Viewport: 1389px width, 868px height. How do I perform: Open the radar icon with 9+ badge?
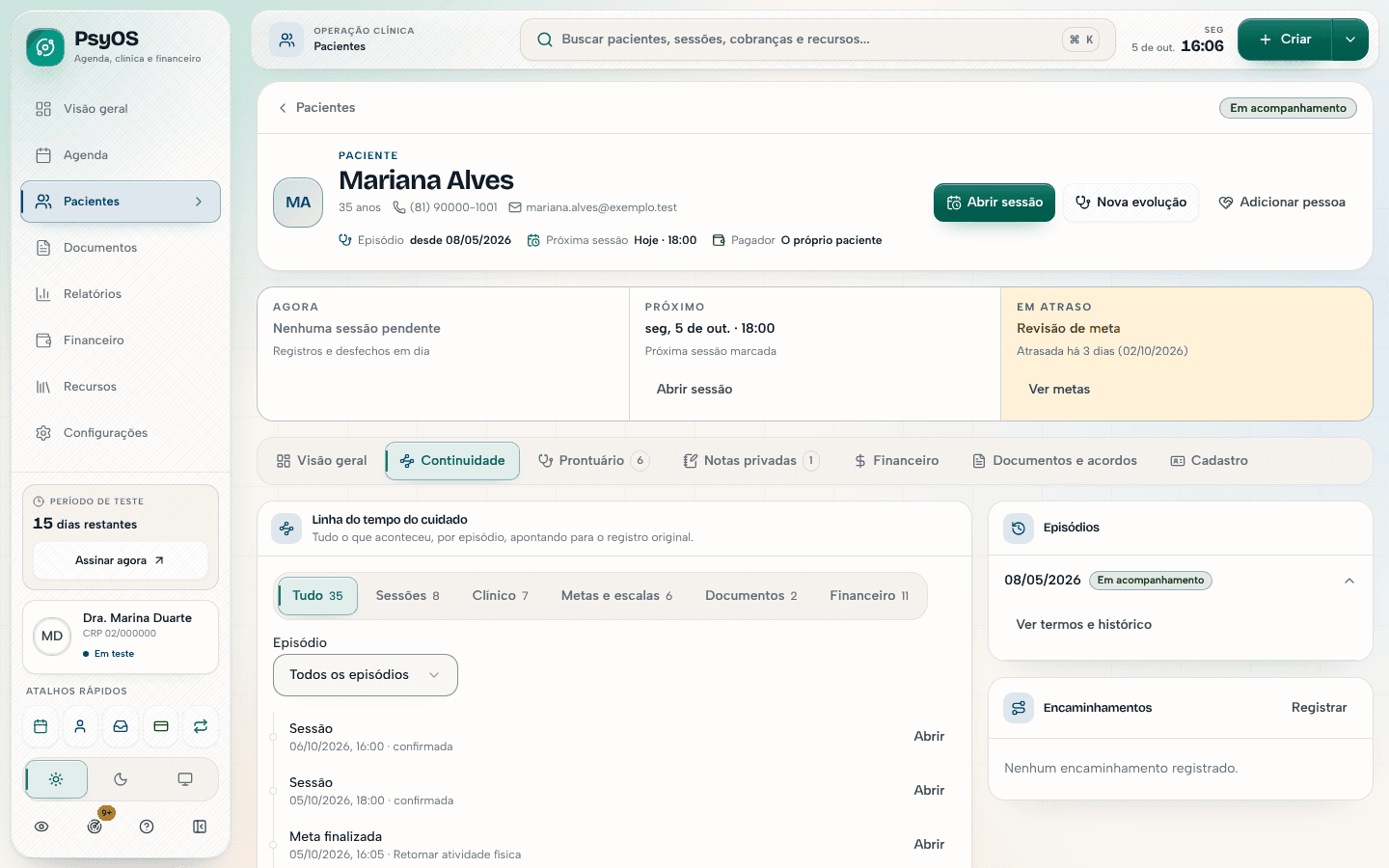tap(95, 827)
